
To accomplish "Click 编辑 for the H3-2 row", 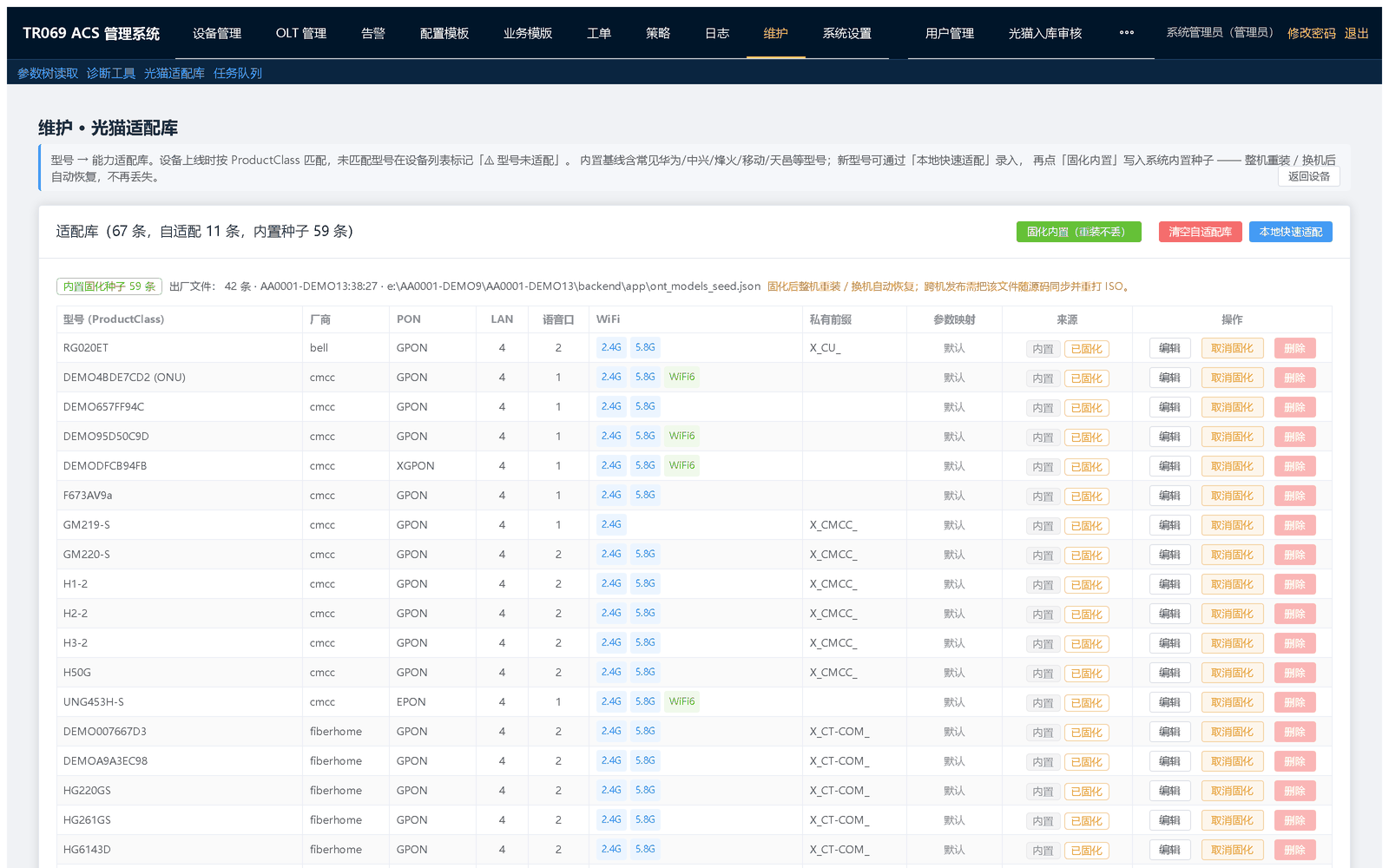I will [1170, 643].
